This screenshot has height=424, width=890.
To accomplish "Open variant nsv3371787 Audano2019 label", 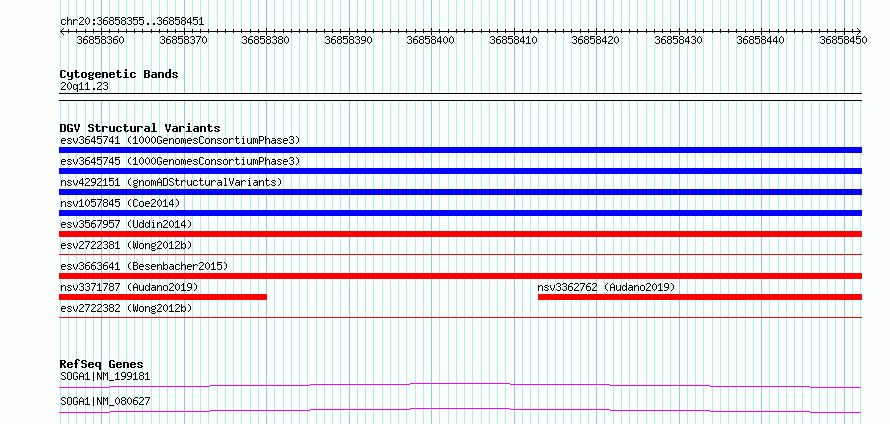I will [129, 287].
